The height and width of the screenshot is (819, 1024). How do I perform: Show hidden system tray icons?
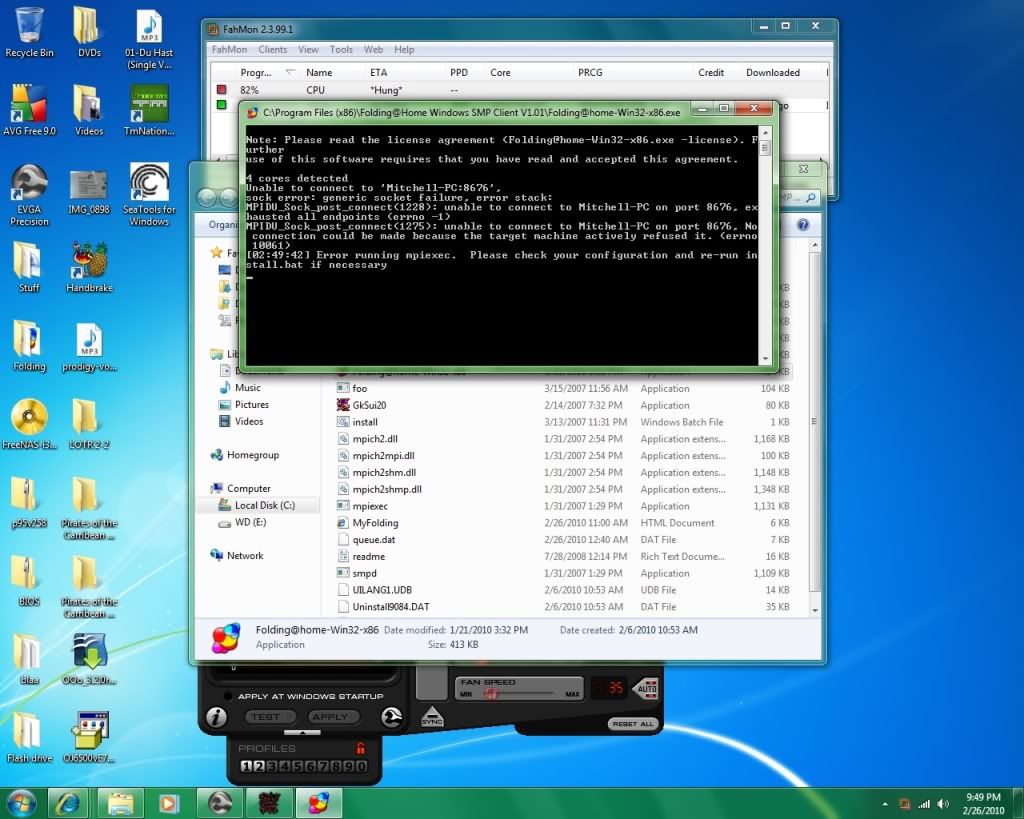coord(884,803)
